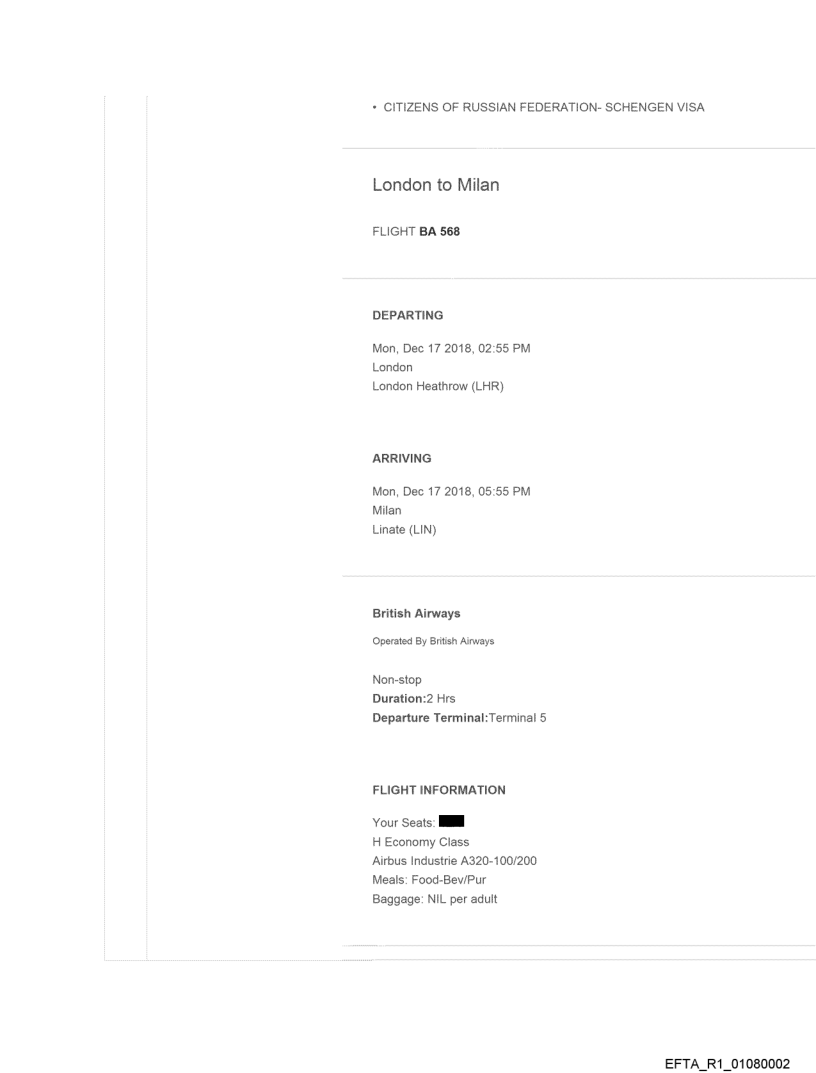Viewport: 816px width, 1073px height.
Task: Click the DEPARTING section label
Action: (407, 315)
